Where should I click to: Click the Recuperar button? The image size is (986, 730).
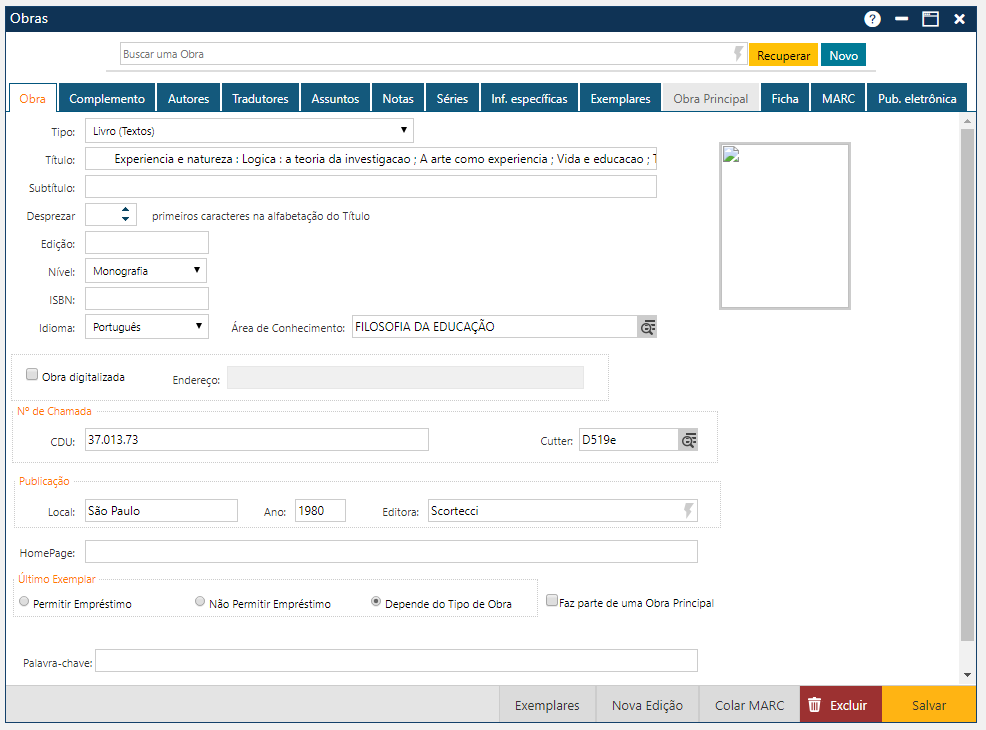pyautogui.click(x=783, y=55)
